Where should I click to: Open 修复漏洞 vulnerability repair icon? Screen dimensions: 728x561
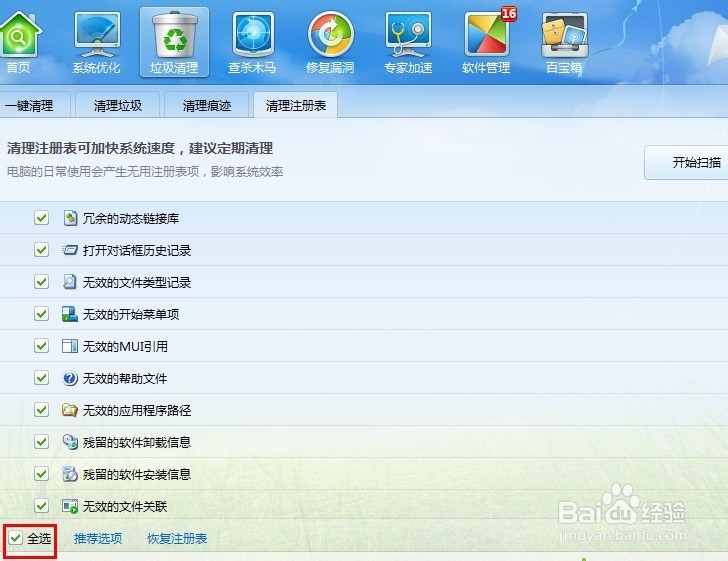(331, 35)
